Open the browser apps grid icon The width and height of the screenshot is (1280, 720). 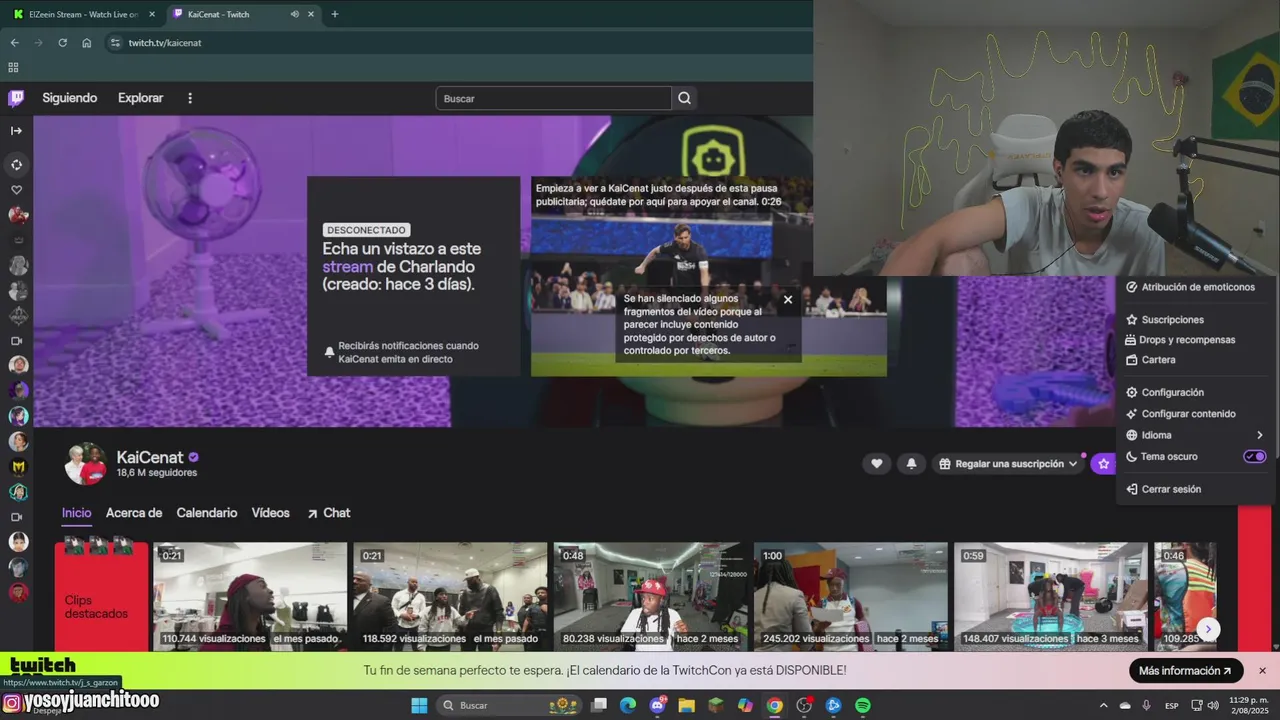click(13, 68)
